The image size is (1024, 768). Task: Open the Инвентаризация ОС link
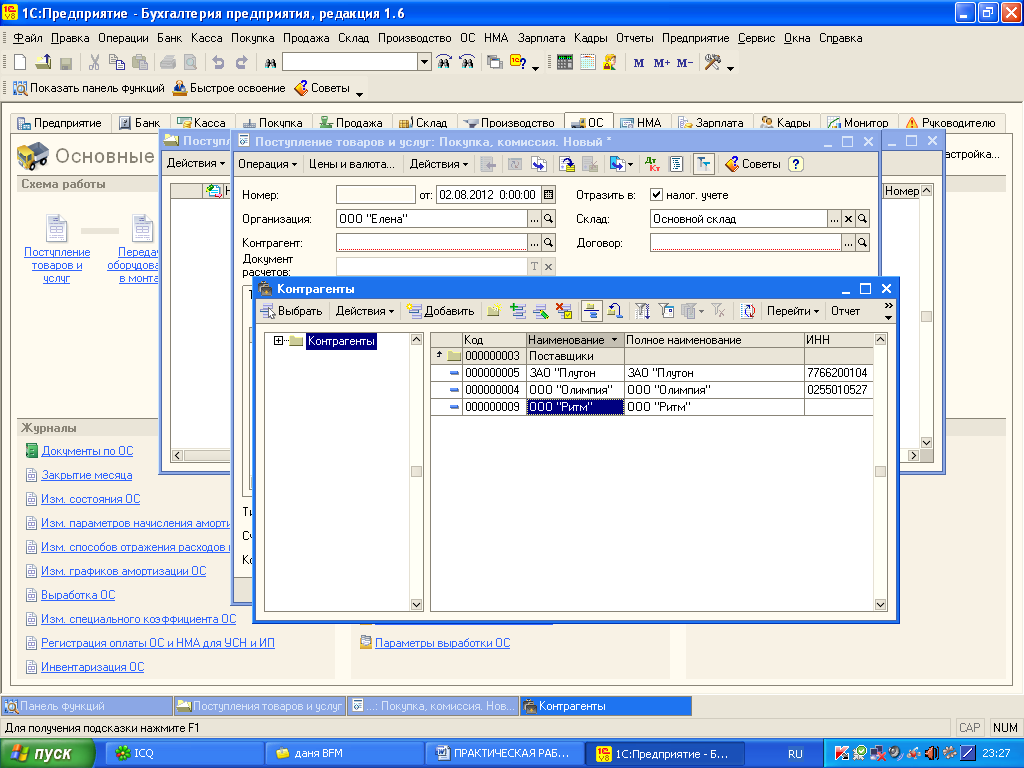93,667
